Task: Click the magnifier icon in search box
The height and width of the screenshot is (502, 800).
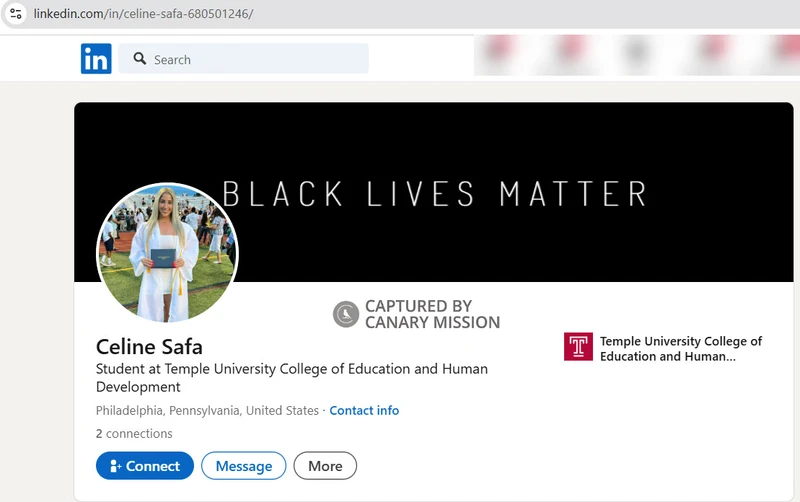Action: 140,59
